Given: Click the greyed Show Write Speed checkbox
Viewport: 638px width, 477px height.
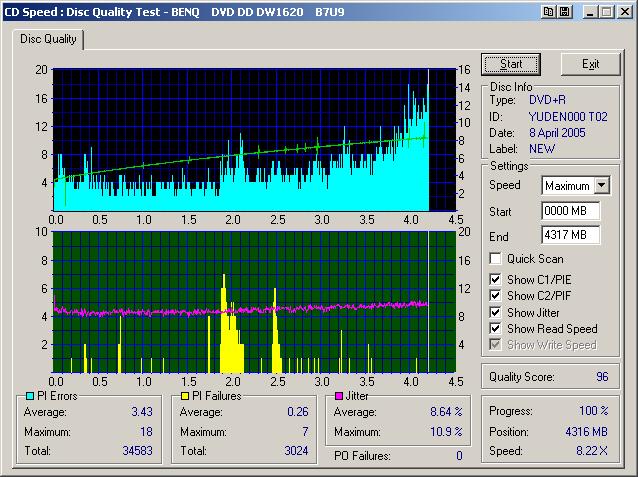Looking at the screenshot, I should [495, 345].
